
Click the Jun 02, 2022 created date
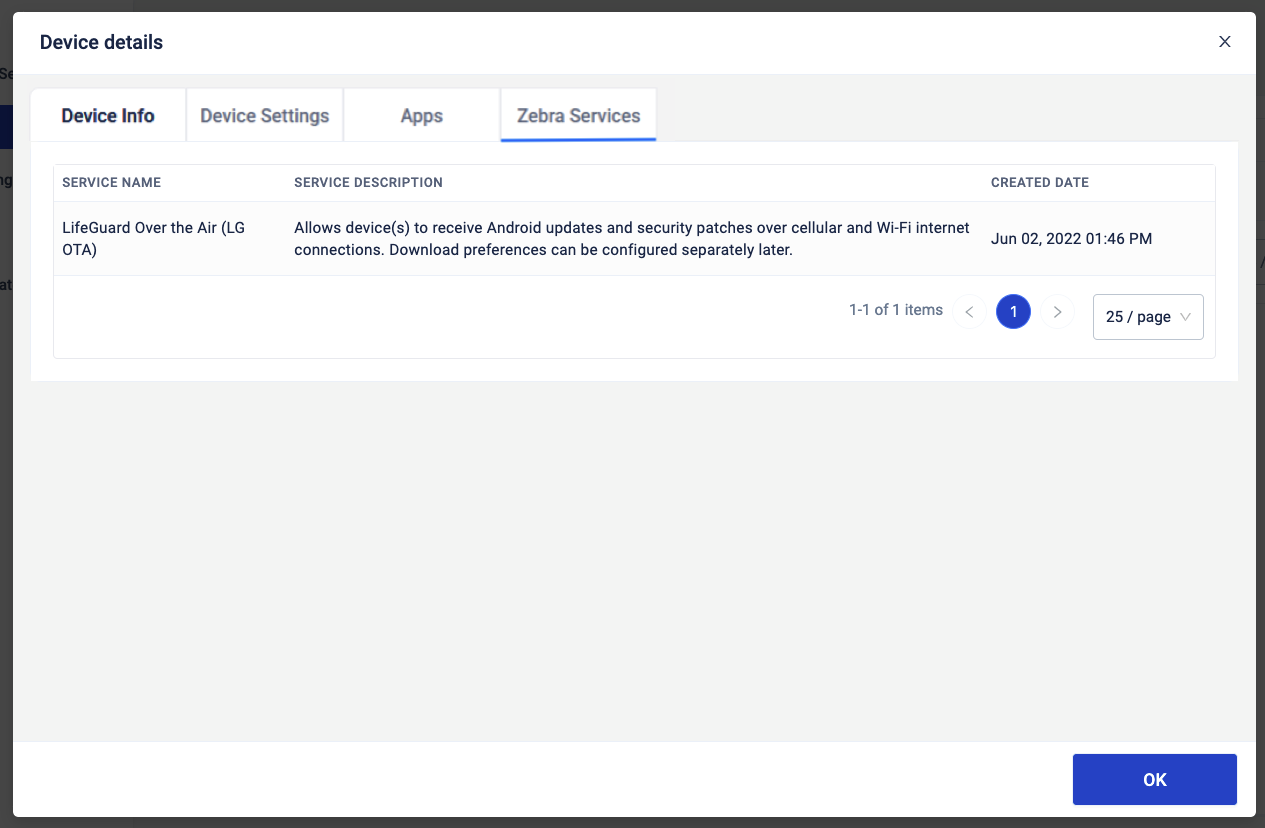pyautogui.click(x=1071, y=239)
